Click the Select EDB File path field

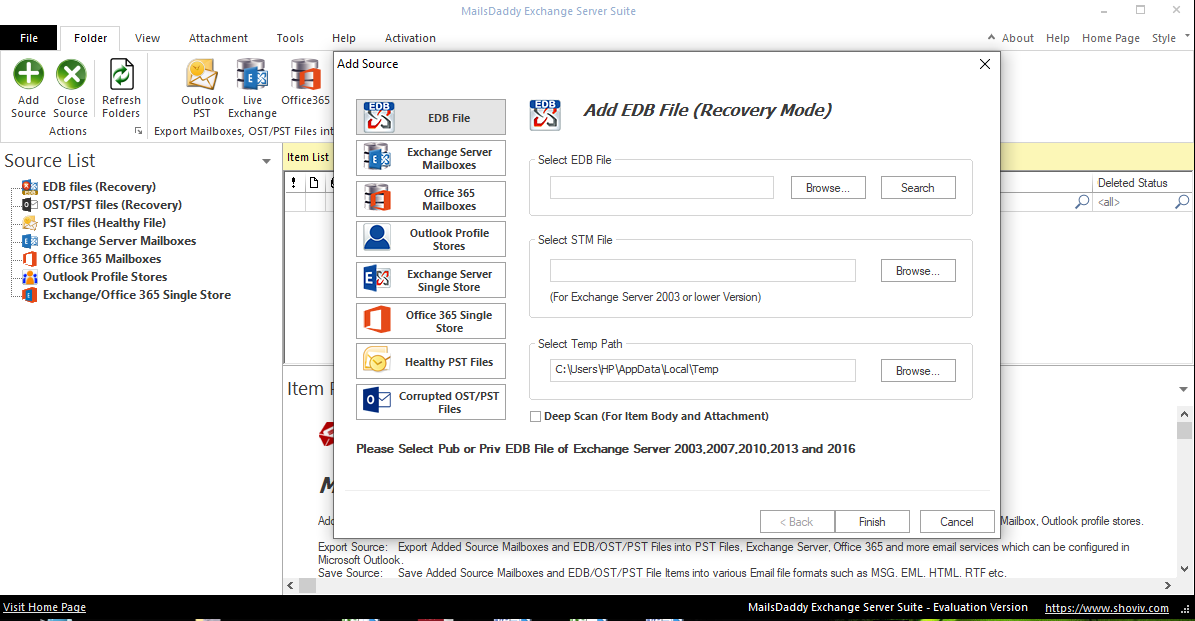[662, 187]
